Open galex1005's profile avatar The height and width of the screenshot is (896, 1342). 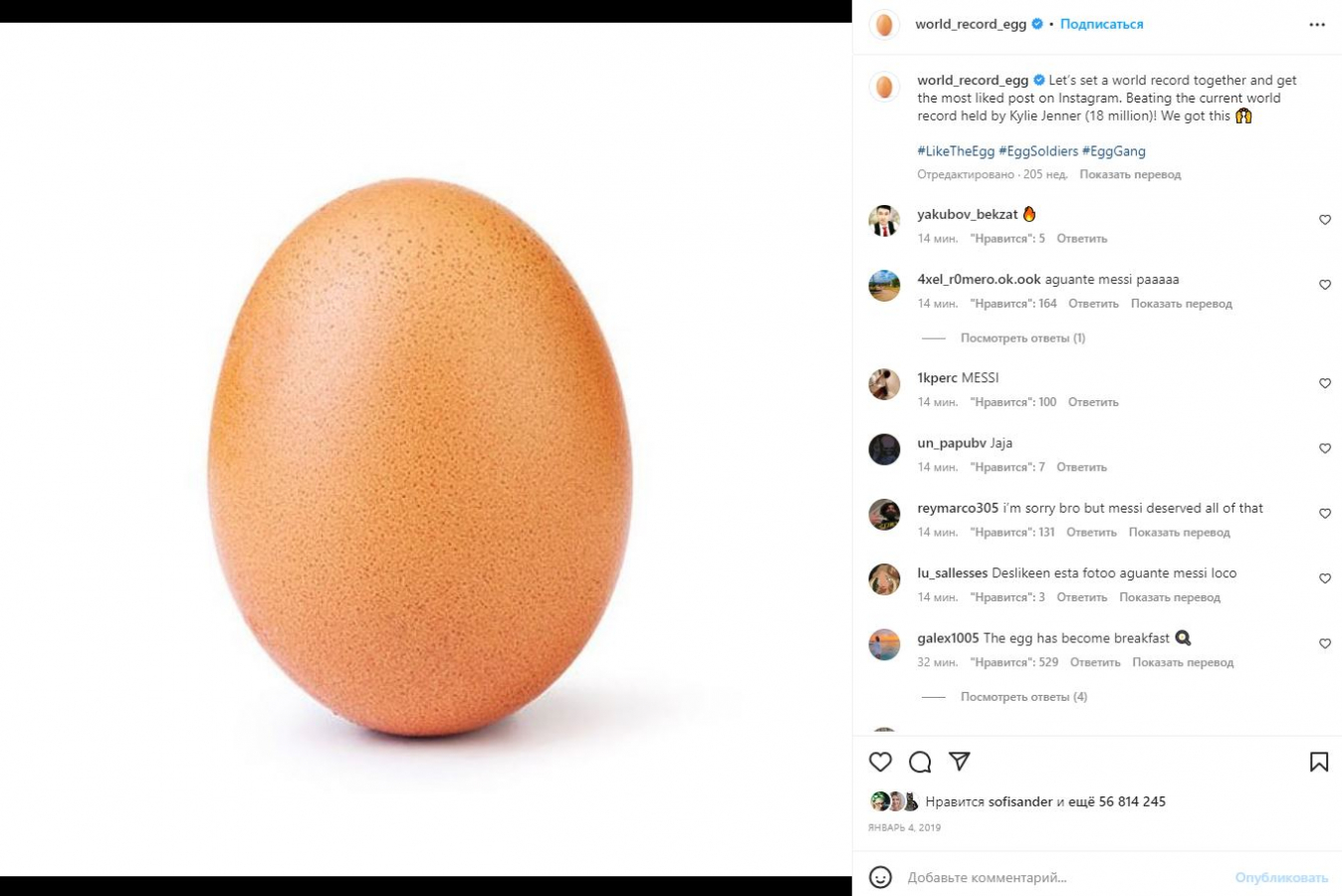coord(884,644)
